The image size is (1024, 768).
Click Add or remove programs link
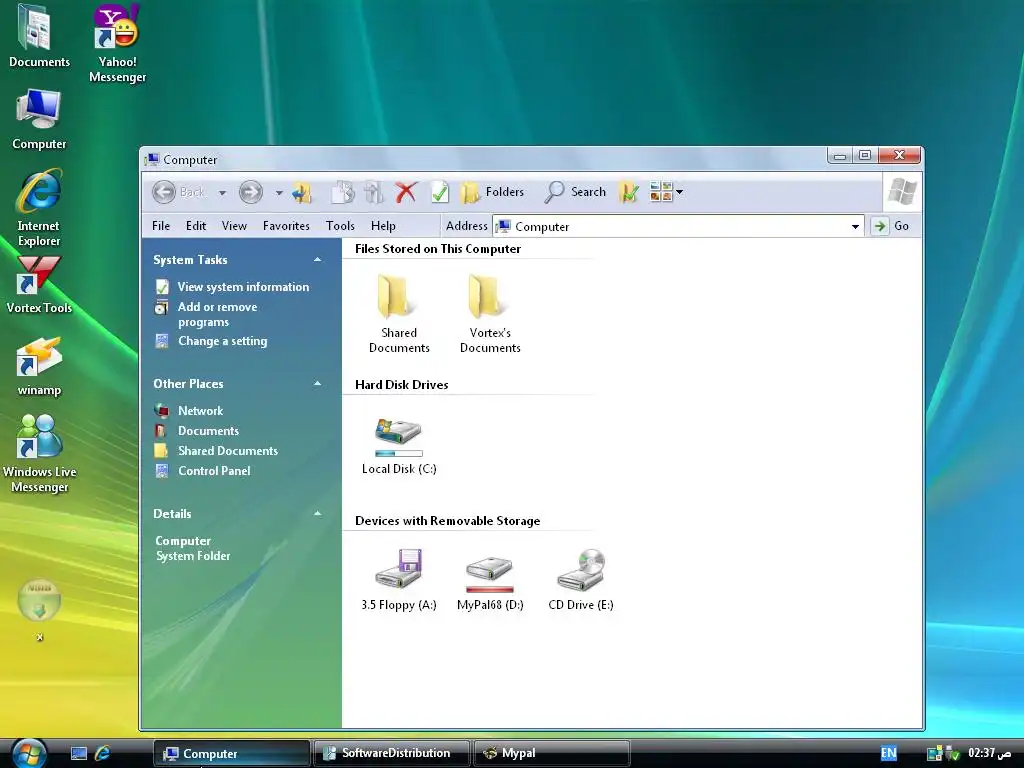click(x=217, y=314)
